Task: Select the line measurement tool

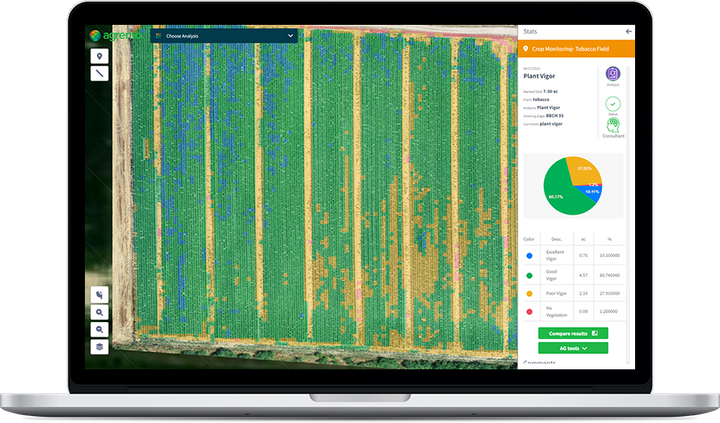Action: tap(99, 73)
